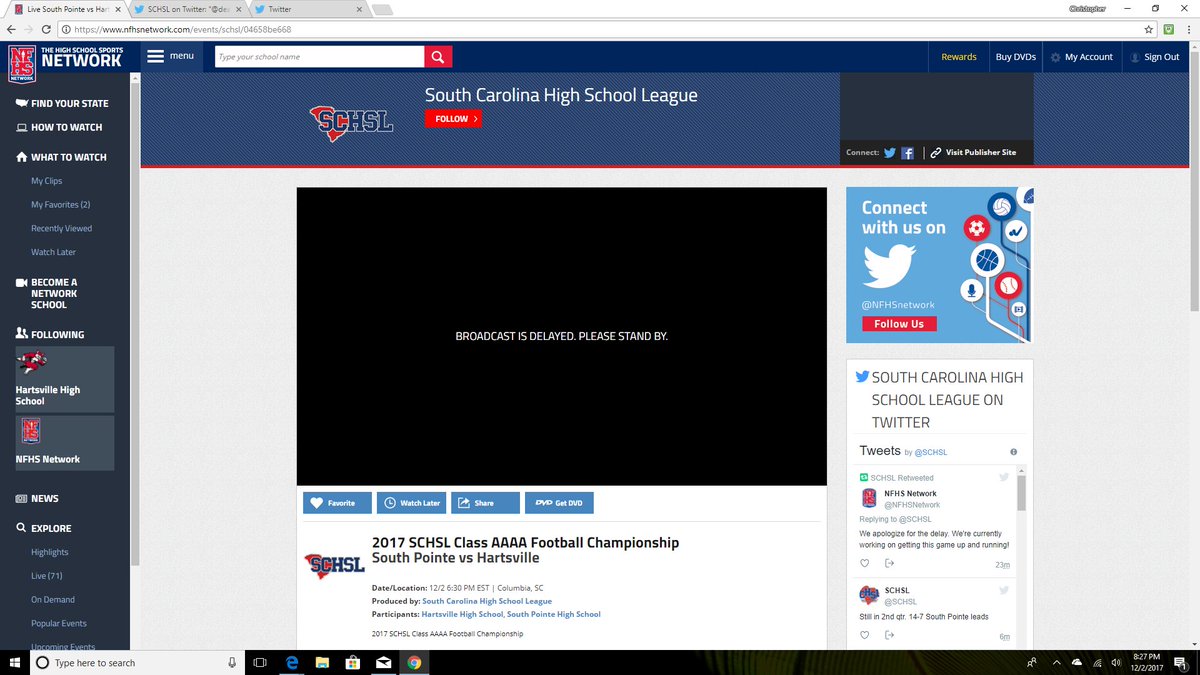This screenshot has width=1200, height=675.
Task: Select How To Watch in sidebar
Action: click(x=59, y=127)
